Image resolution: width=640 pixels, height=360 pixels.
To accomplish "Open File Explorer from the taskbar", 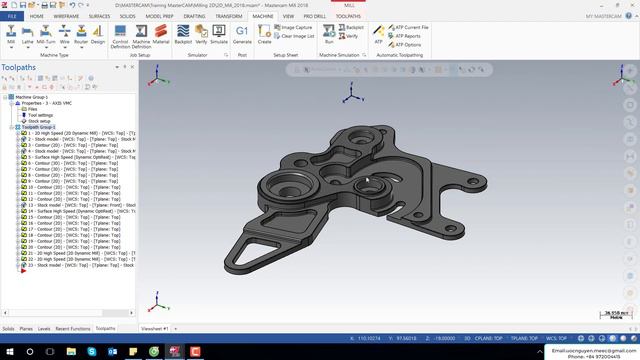I will tap(71, 351).
